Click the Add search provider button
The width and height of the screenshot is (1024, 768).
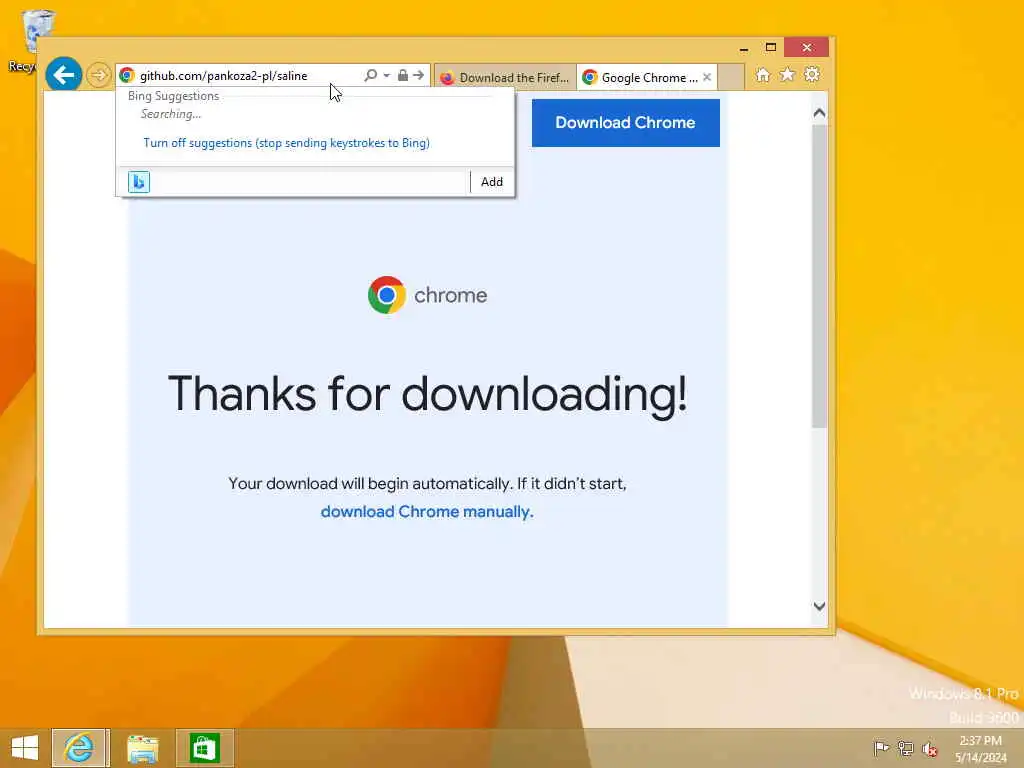coord(492,182)
